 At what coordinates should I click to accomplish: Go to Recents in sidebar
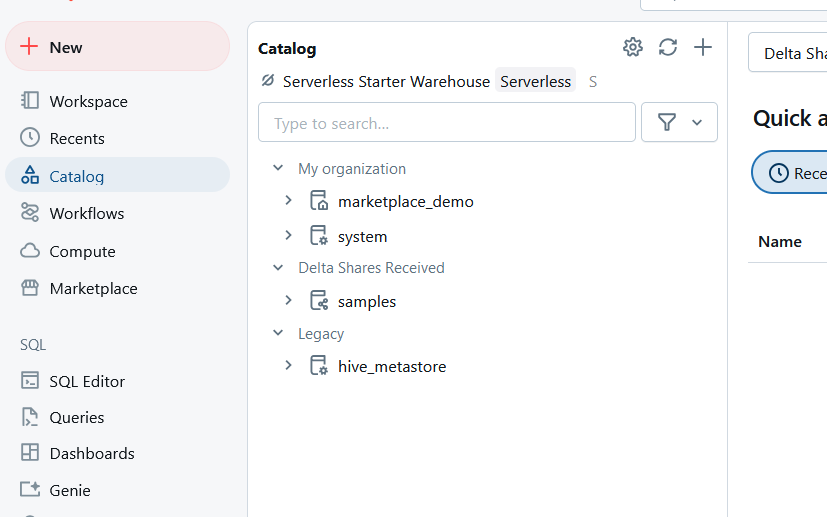point(77,138)
